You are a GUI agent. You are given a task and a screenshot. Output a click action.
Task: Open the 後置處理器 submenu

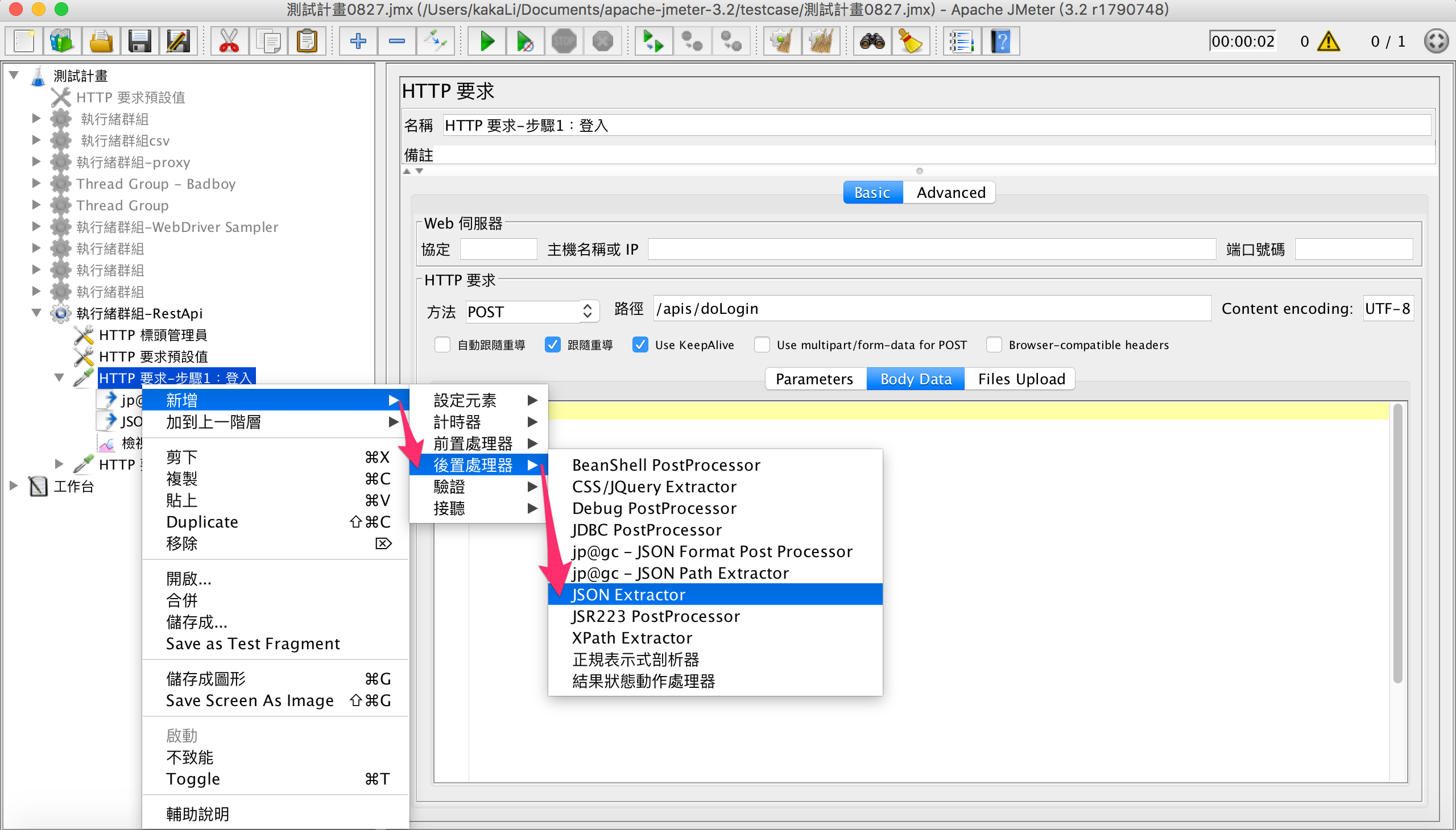[478, 465]
